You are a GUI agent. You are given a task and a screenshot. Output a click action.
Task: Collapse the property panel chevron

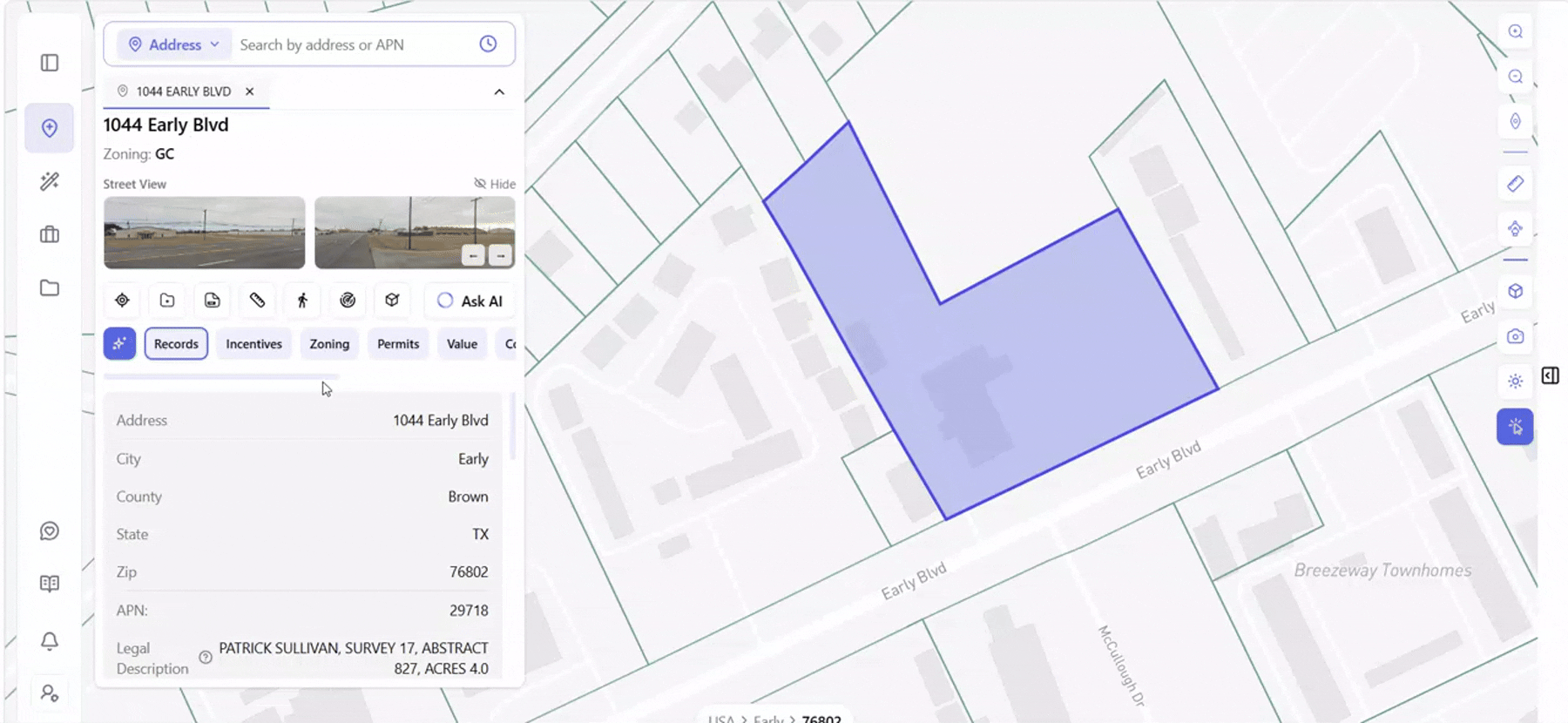tap(499, 91)
